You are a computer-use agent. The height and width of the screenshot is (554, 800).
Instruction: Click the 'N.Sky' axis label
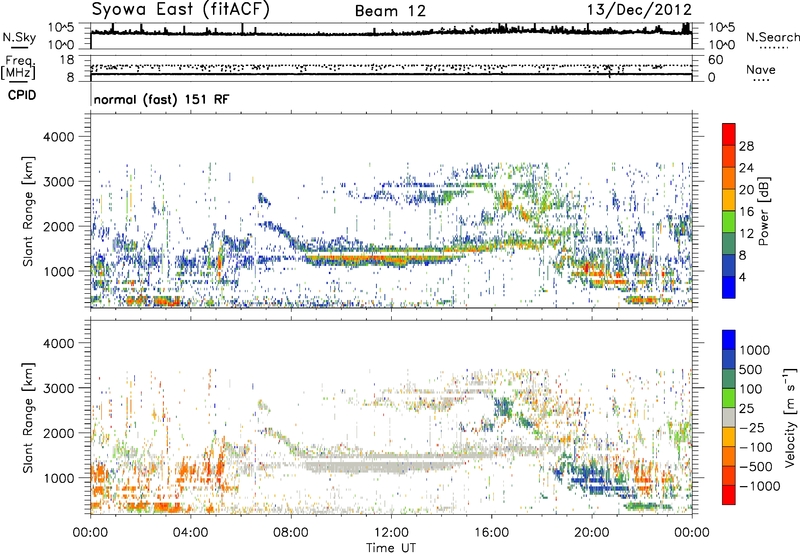19,37
